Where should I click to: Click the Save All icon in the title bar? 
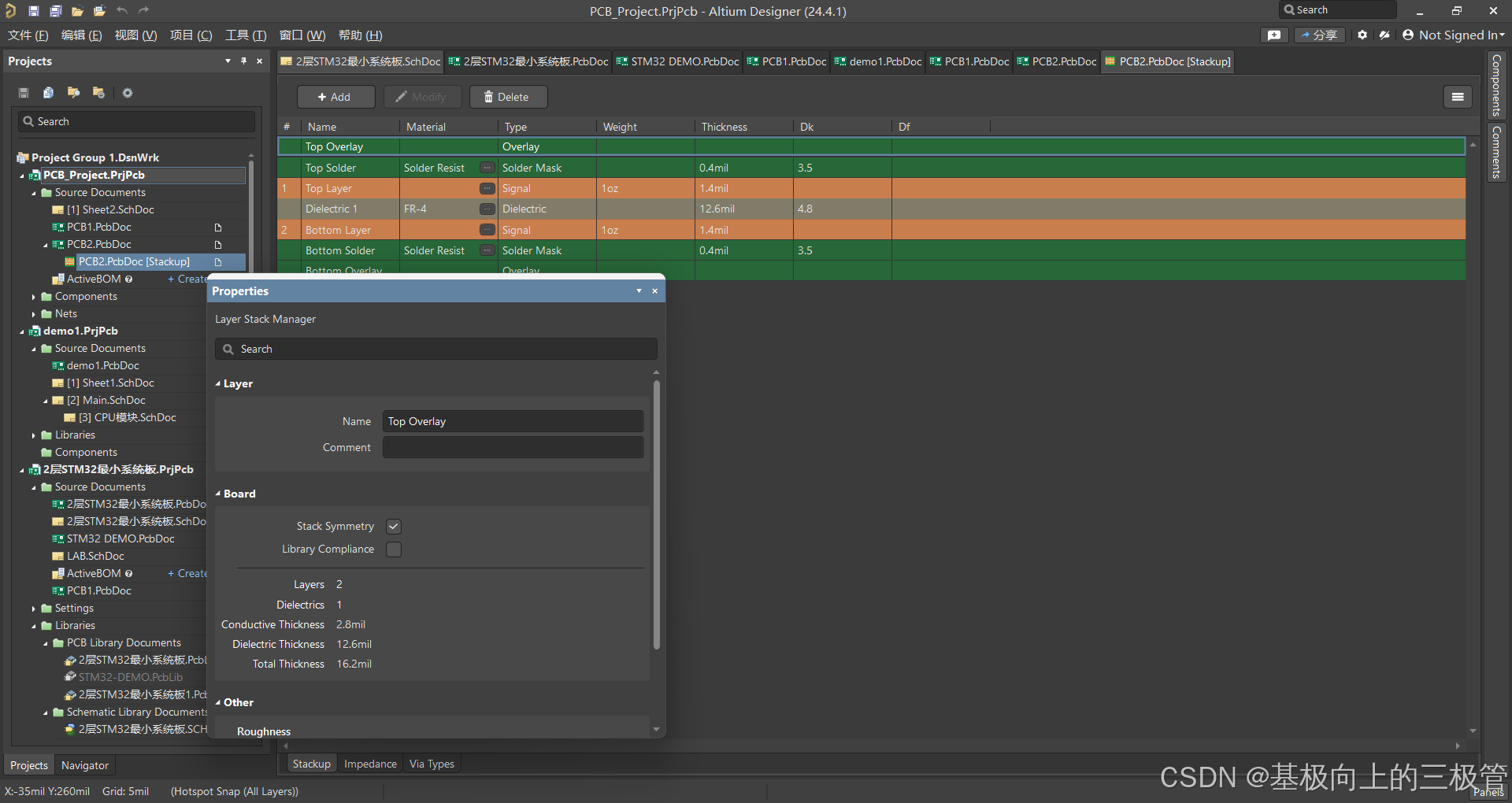(x=56, y=11)
